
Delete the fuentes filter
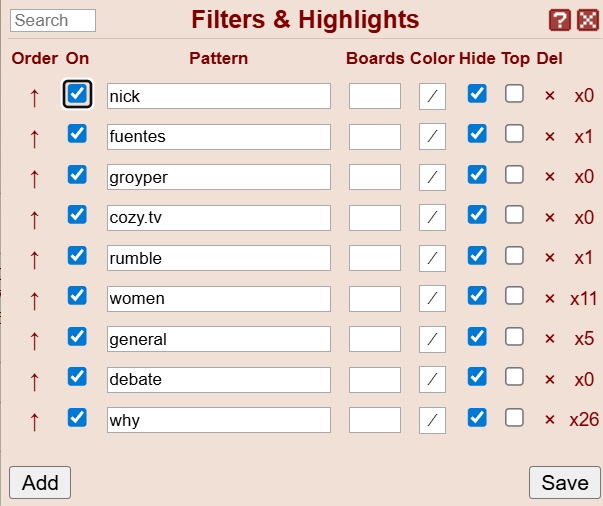click(550, 136)
